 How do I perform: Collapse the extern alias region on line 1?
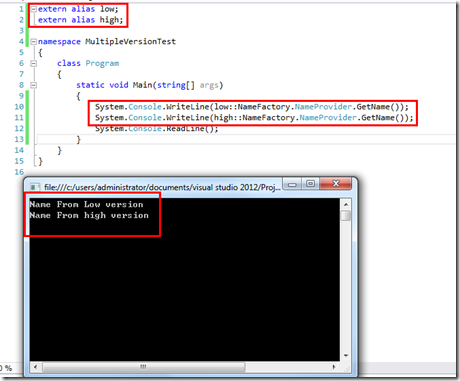coord(34,9)
